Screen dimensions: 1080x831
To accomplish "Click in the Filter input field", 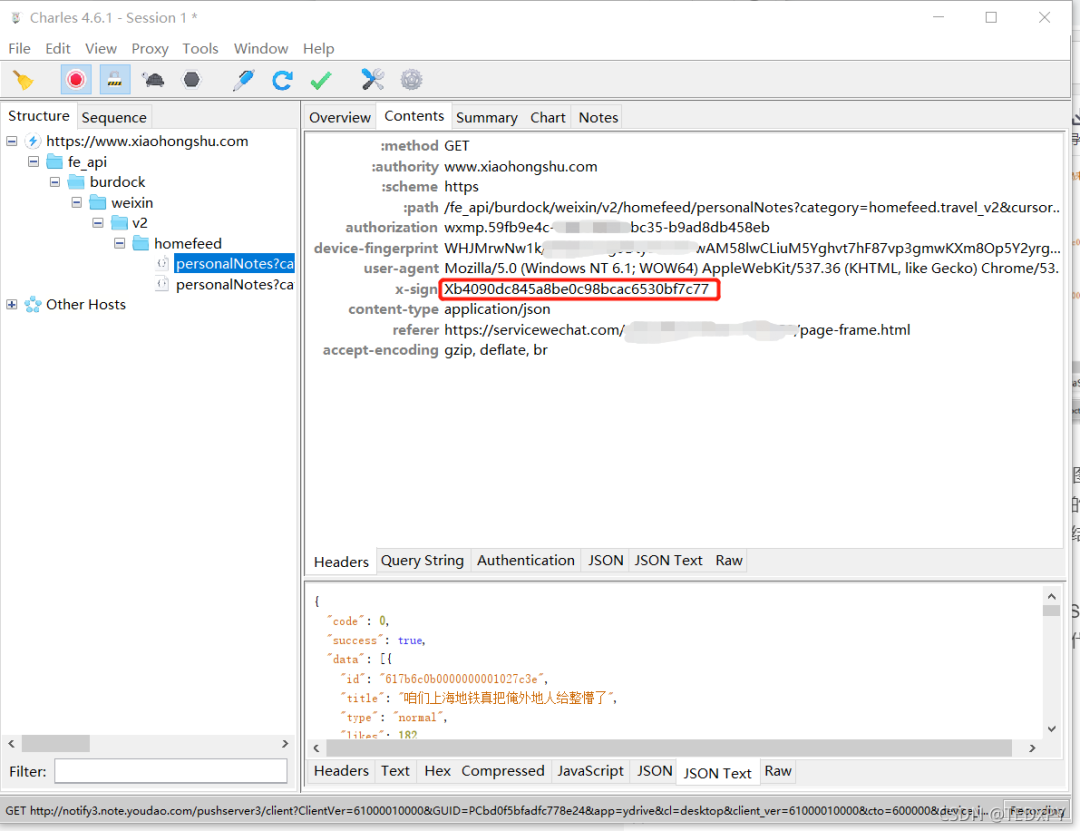I will click(171, 771).
